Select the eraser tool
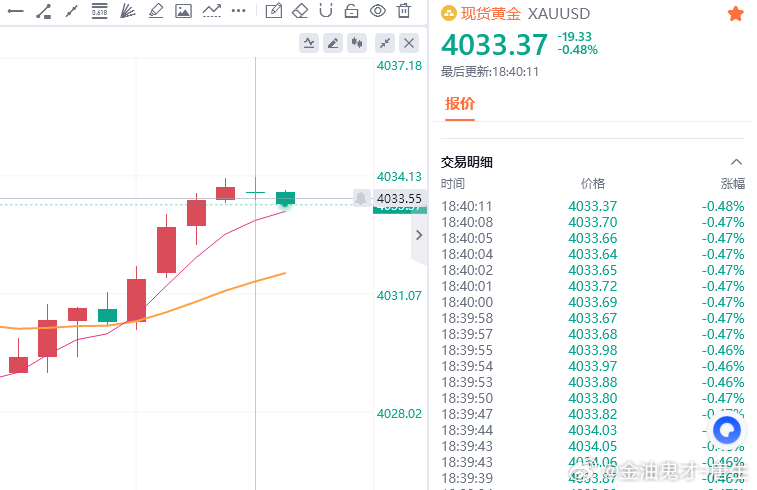Screen dimensions: 757x490 (300, 11)
